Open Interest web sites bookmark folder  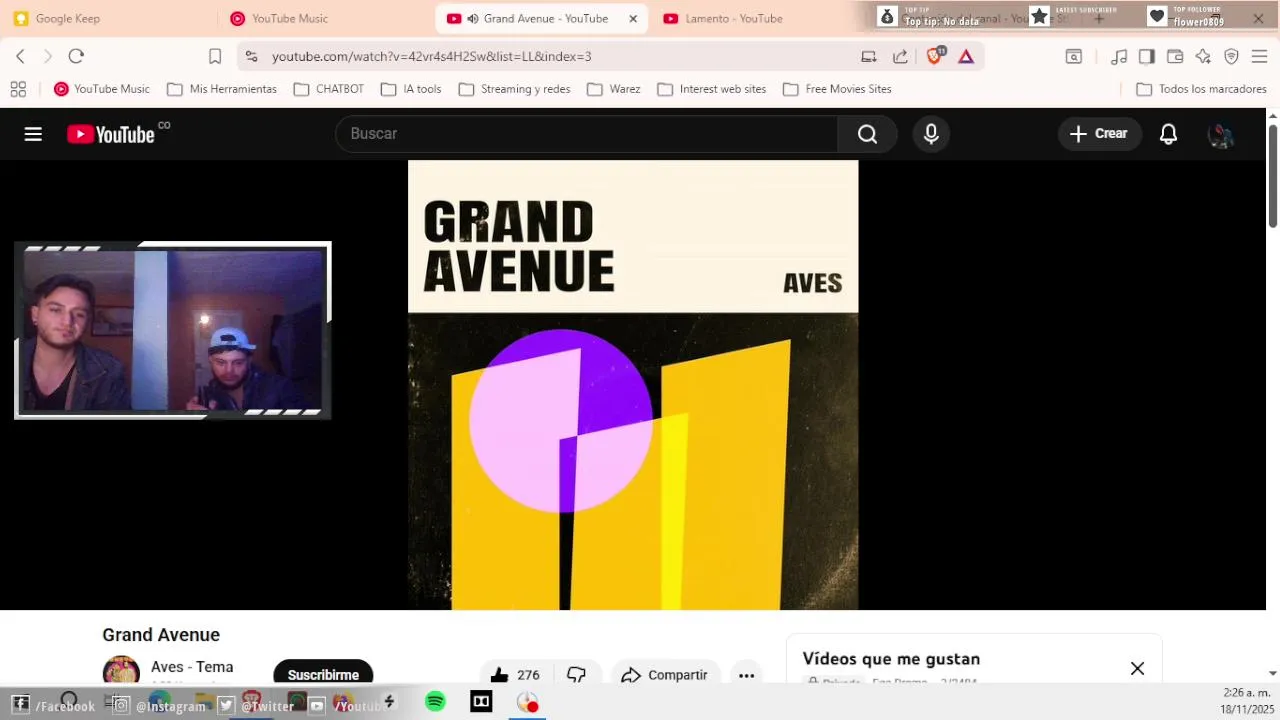[712, 89]
